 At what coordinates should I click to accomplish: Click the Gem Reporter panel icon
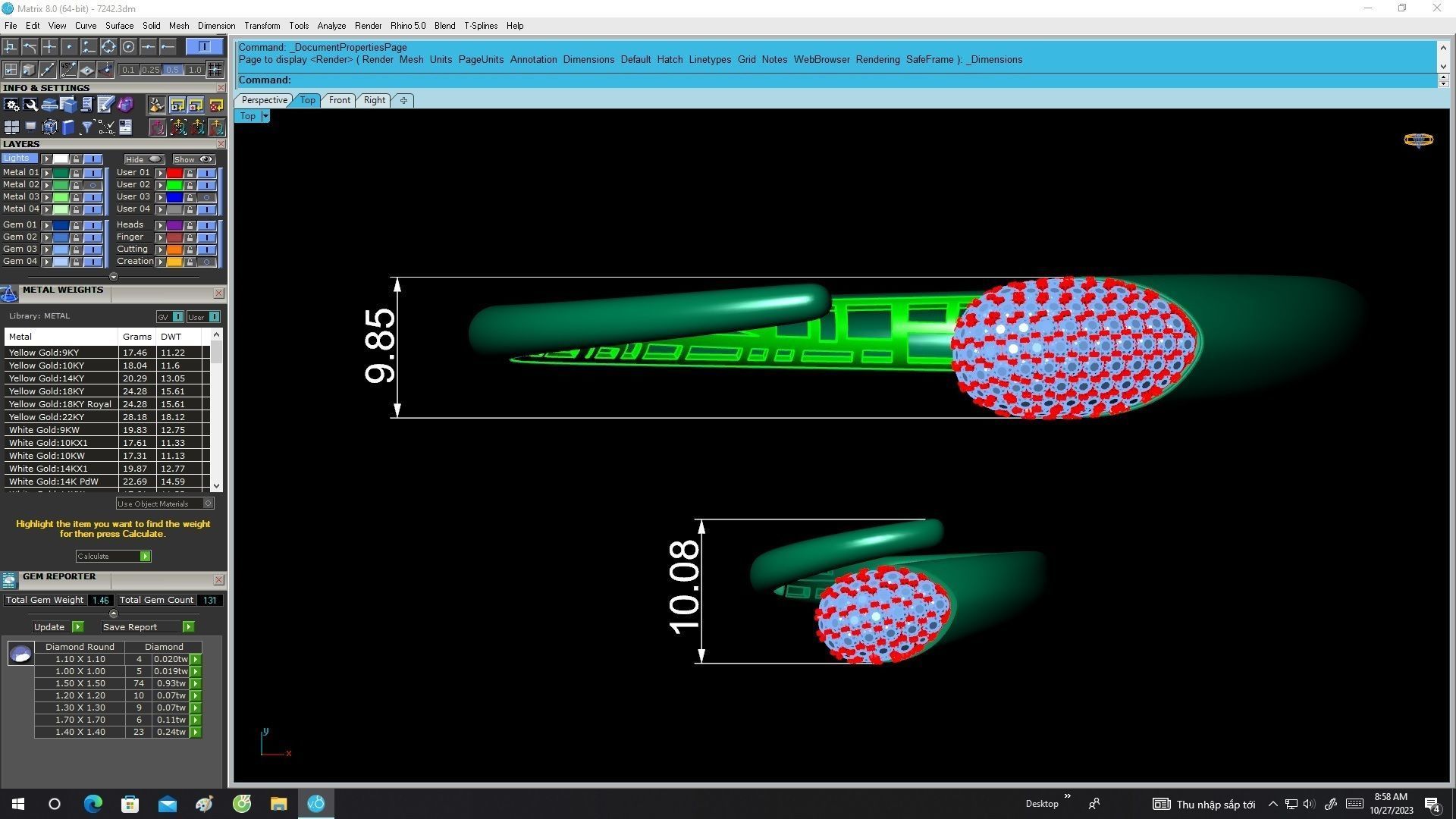(9, 580)
